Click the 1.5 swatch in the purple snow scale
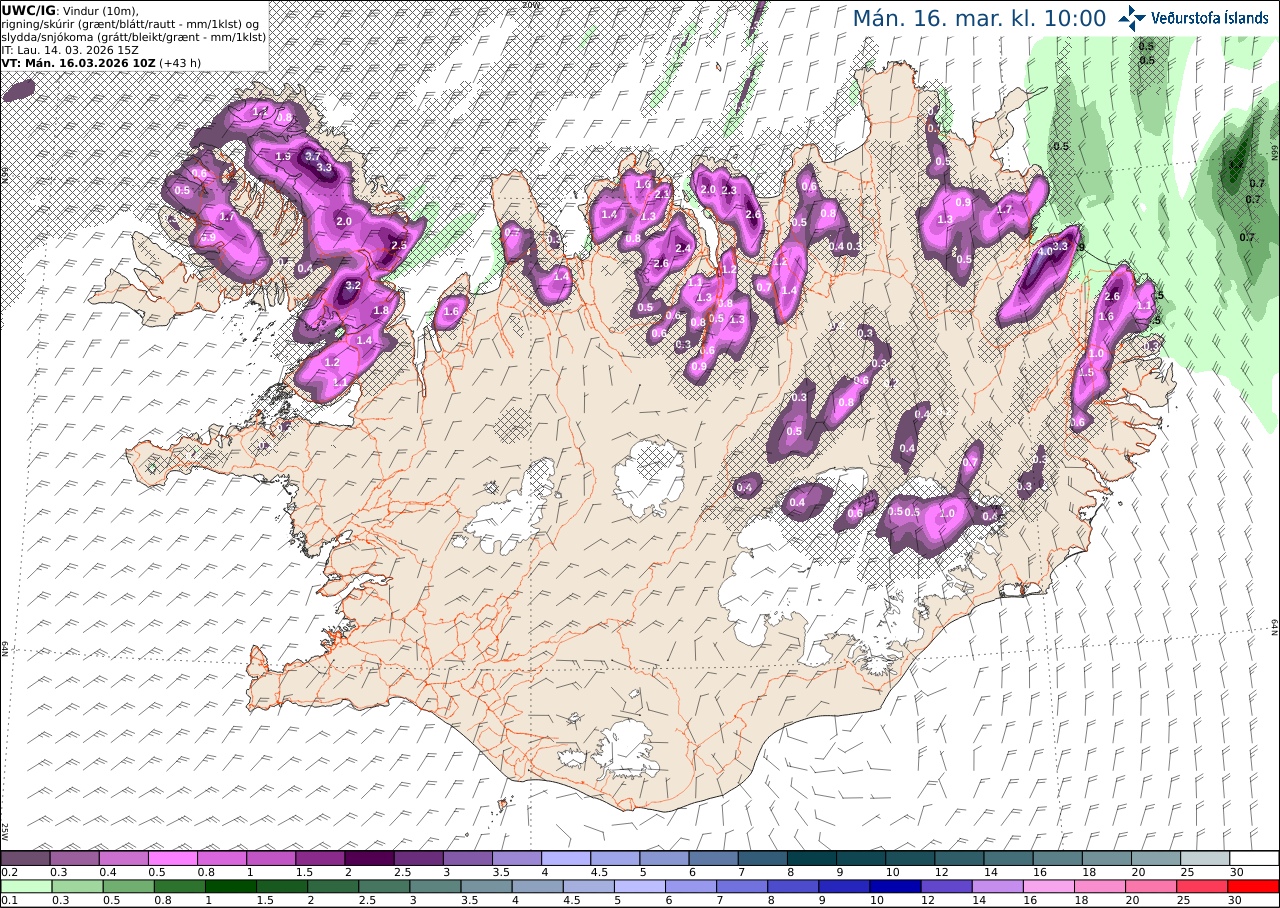Viewport: 1280px width, 908px height. [x=320, y=858]
